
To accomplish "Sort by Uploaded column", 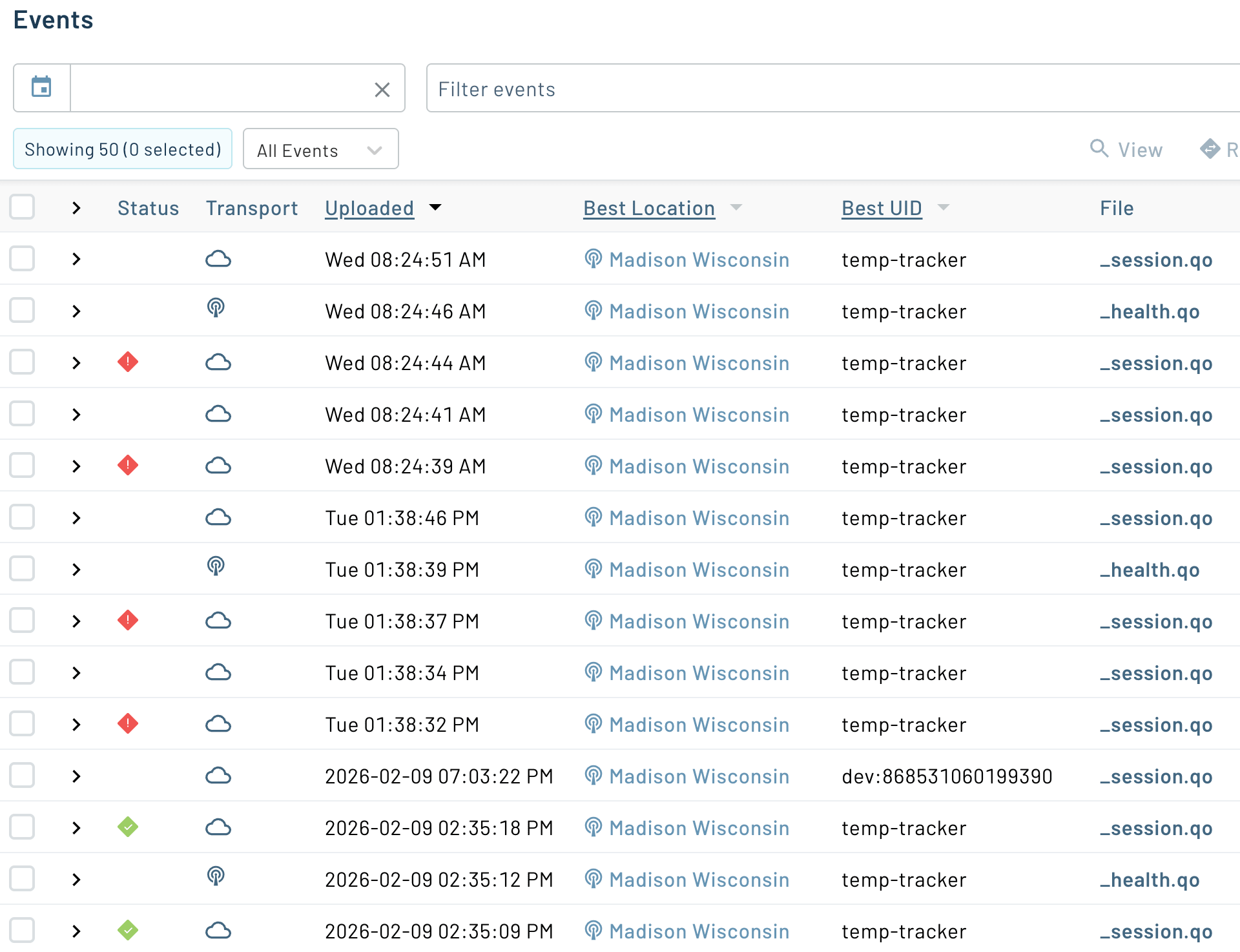I will (x=369, y=208).
